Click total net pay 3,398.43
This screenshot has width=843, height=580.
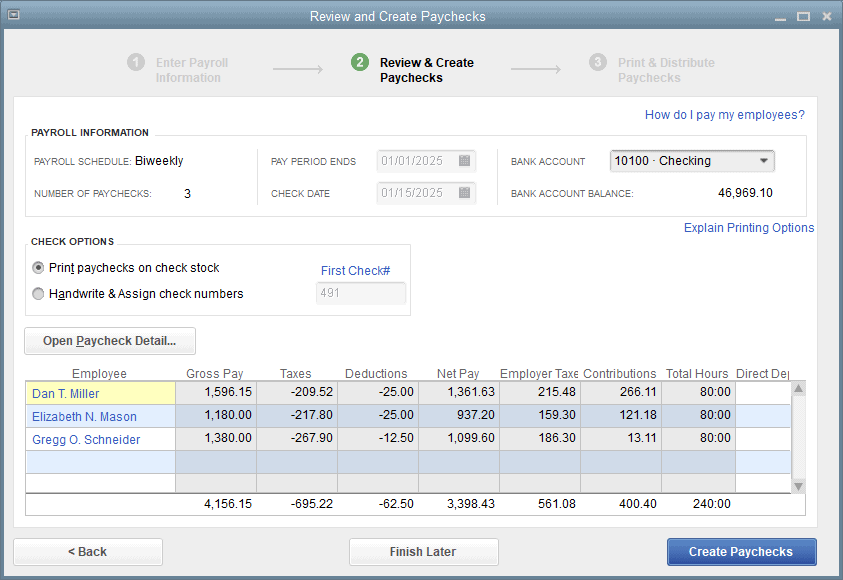(470, 504)
